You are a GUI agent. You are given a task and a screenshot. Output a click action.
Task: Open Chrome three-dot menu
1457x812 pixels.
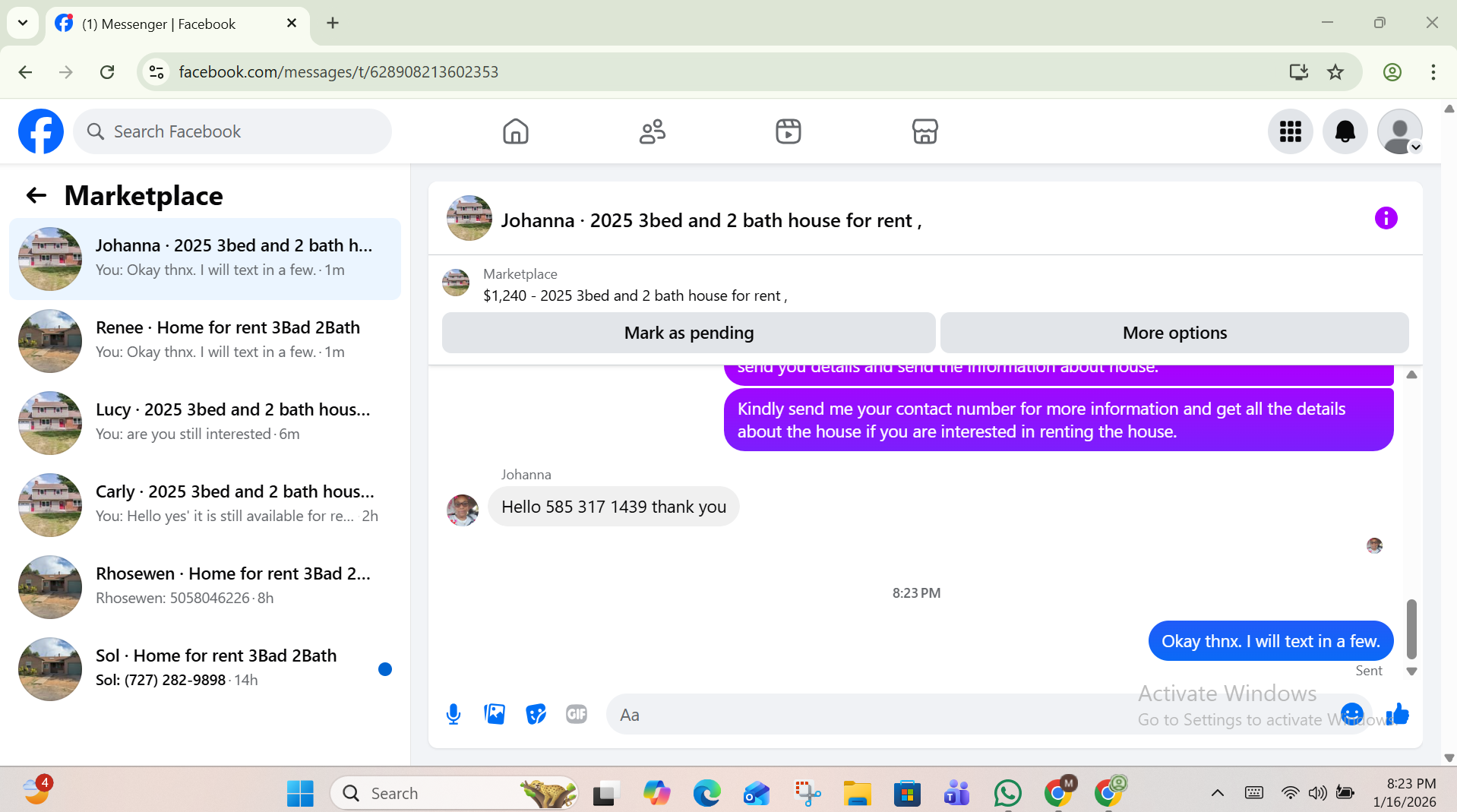pos(1433,72)
